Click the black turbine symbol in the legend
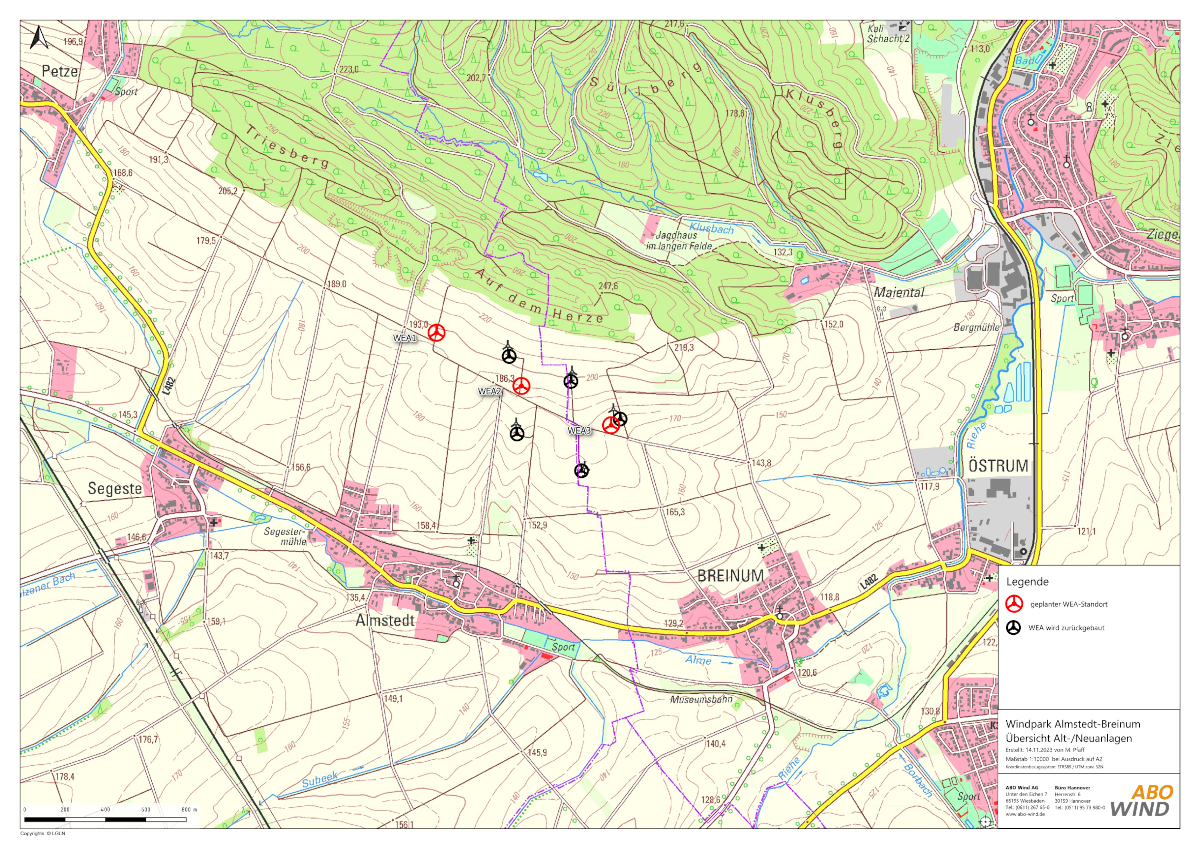Image resolution: width=1200 pixels, height=849 pixels. 1014,627
